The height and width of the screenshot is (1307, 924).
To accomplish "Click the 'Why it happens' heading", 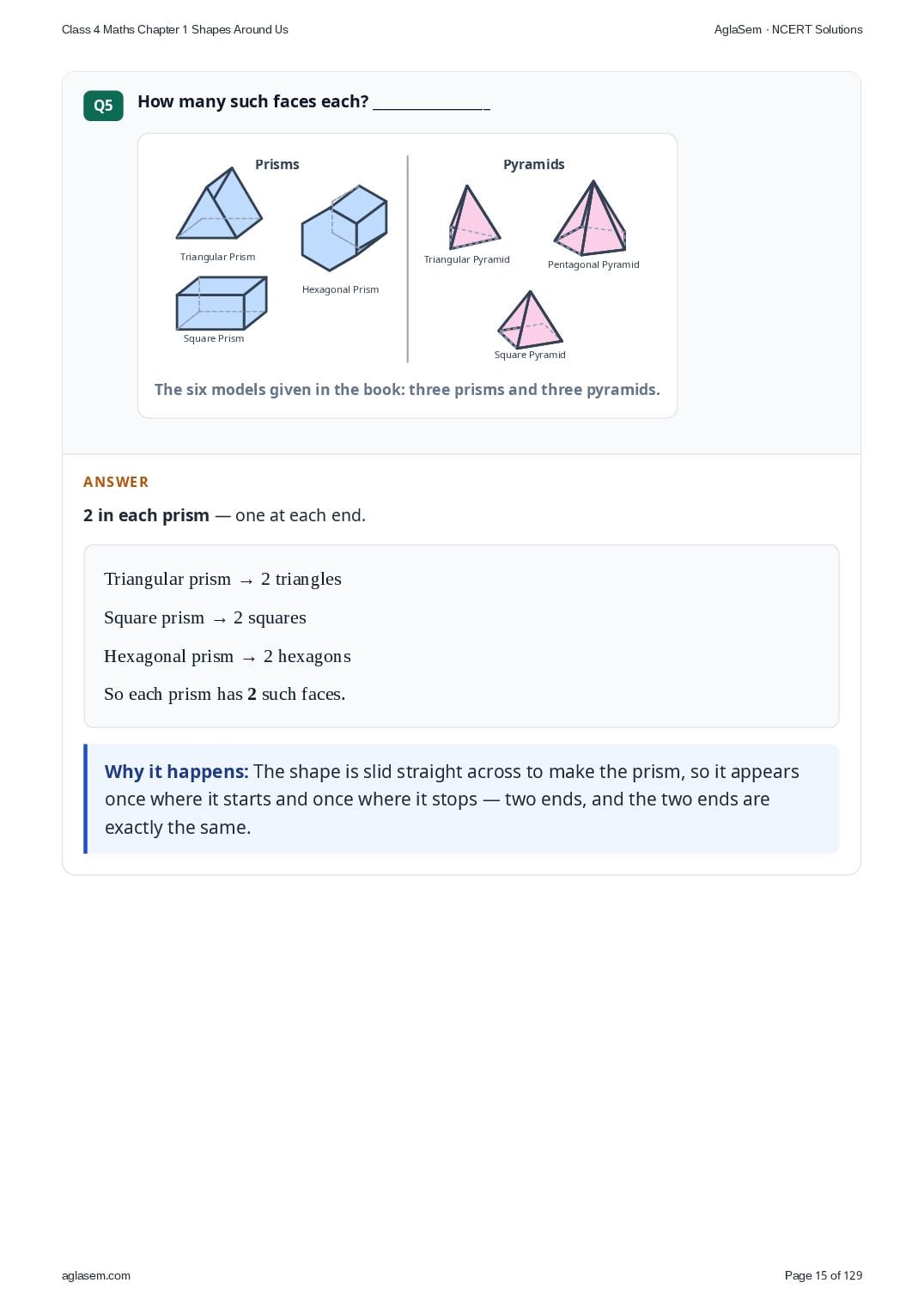I will click(x=177, y=771).
